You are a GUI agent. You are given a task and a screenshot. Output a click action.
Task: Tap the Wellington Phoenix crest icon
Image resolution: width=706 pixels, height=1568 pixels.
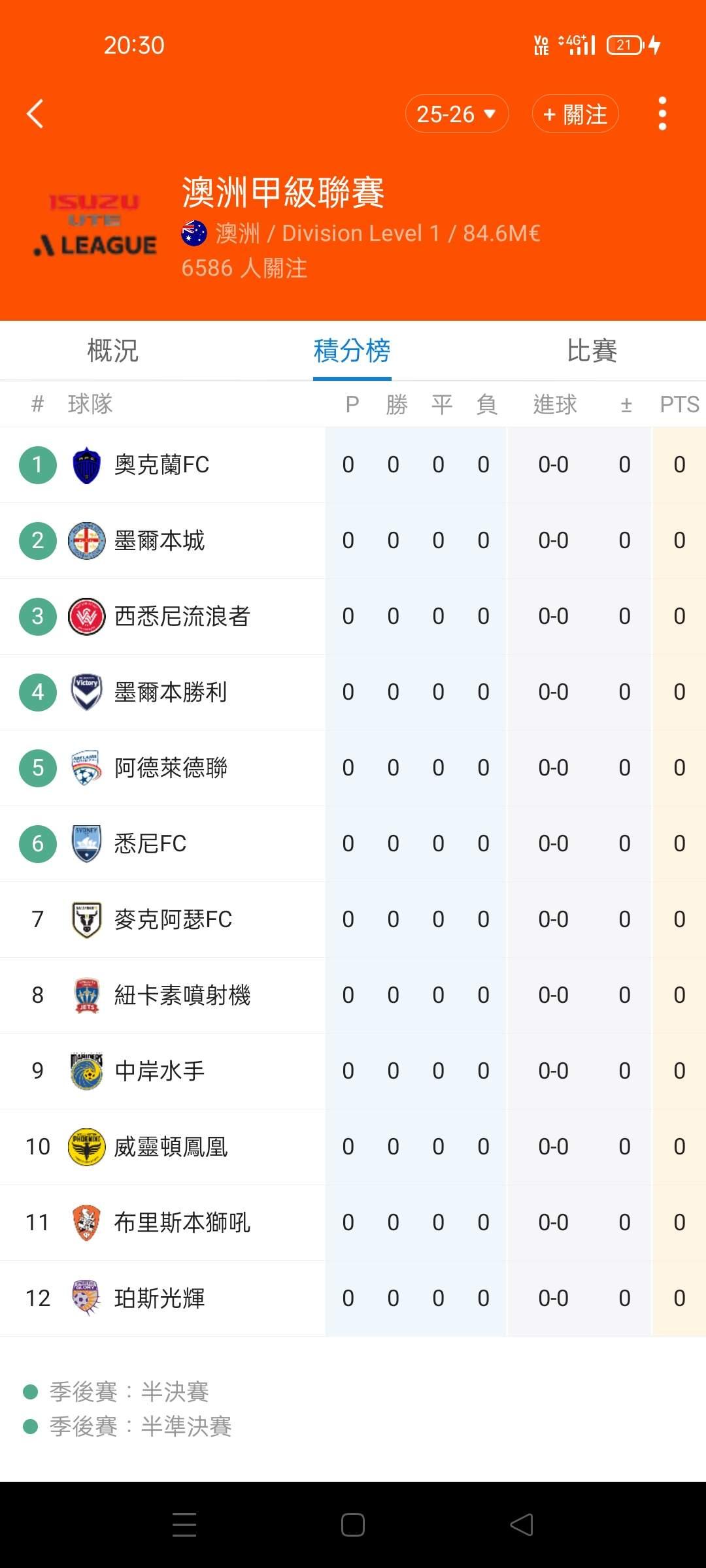point(86,1147)
